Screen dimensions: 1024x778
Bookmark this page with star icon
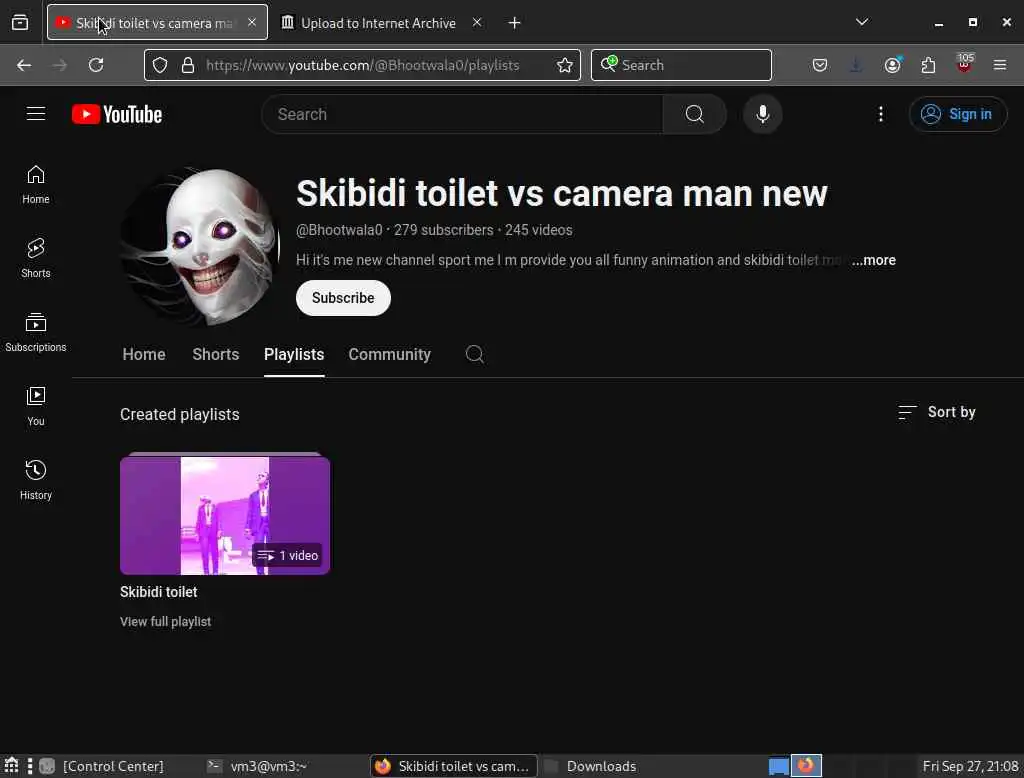point(565,65)
